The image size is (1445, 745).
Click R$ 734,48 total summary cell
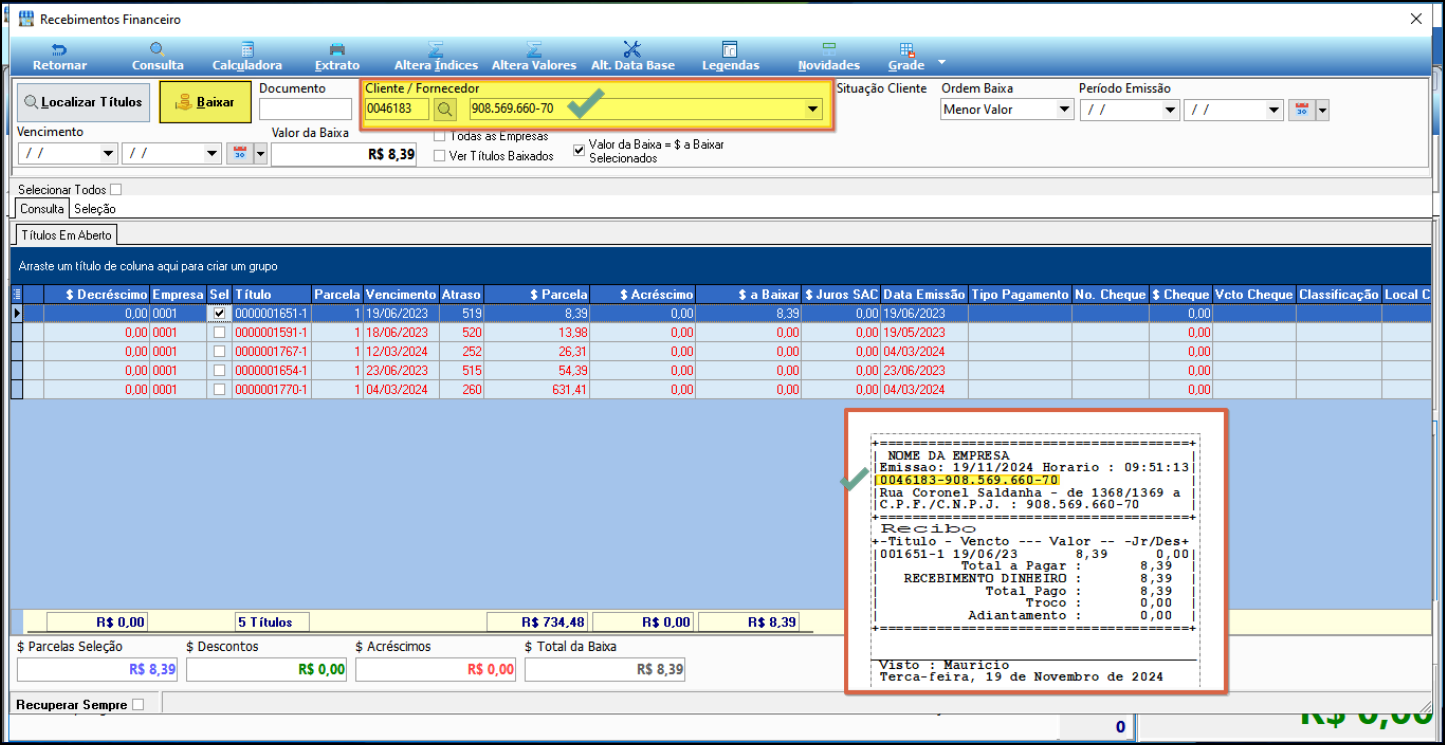537,622
